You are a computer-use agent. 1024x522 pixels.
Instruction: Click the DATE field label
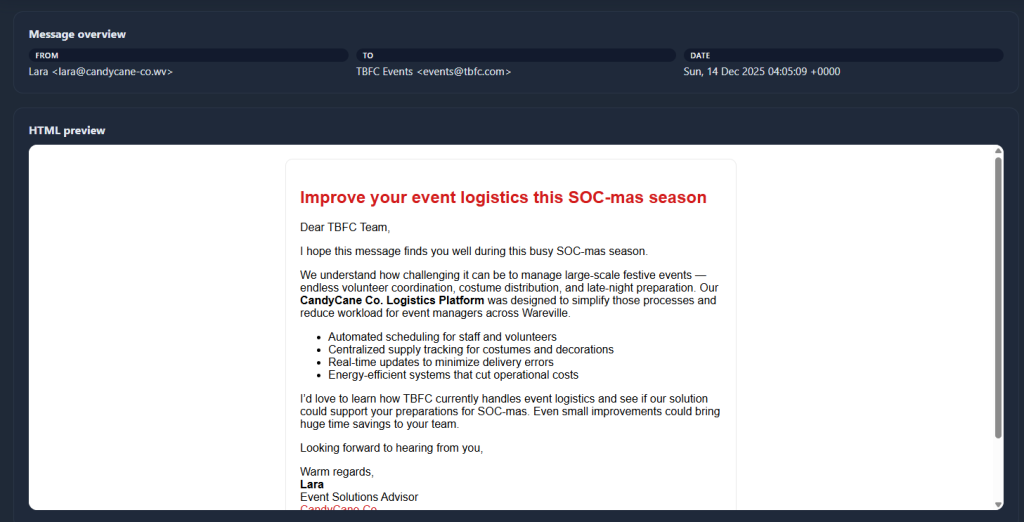[700, 56]
